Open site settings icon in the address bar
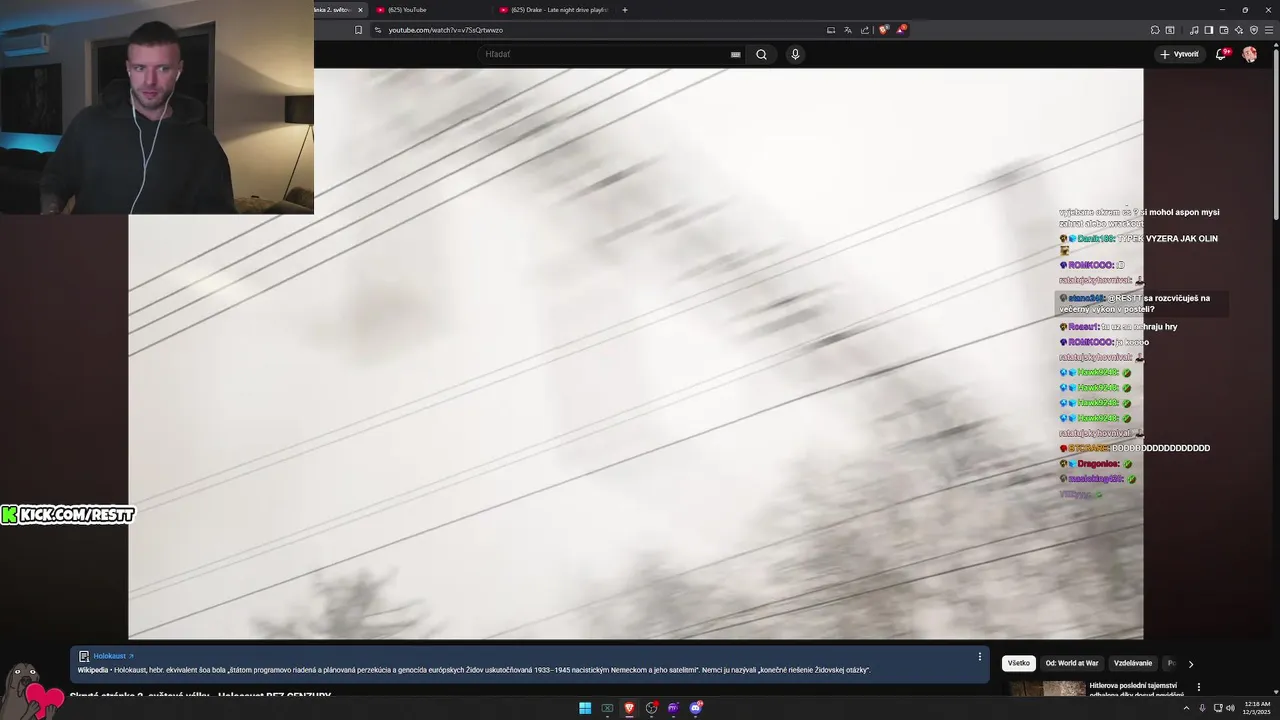Screen dimensions: 1280x720 [378, 30]
